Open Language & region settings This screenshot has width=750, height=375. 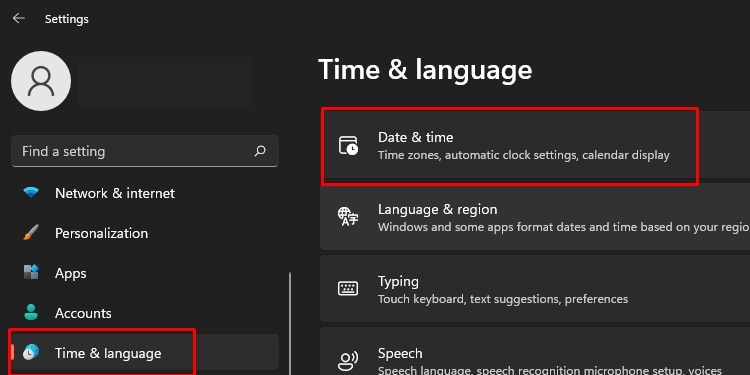535,218
